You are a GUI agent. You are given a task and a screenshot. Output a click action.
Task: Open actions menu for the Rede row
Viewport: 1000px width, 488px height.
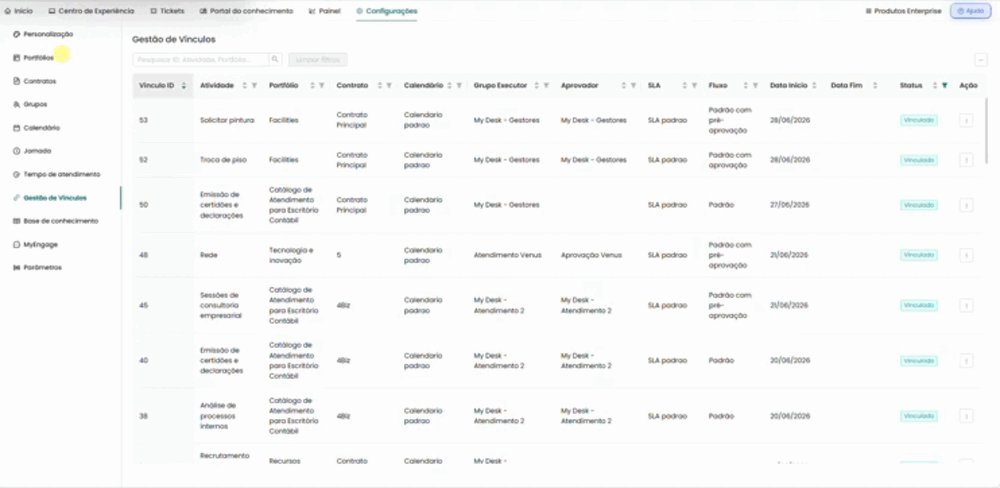pyautogui.click(x=966, y=255)
